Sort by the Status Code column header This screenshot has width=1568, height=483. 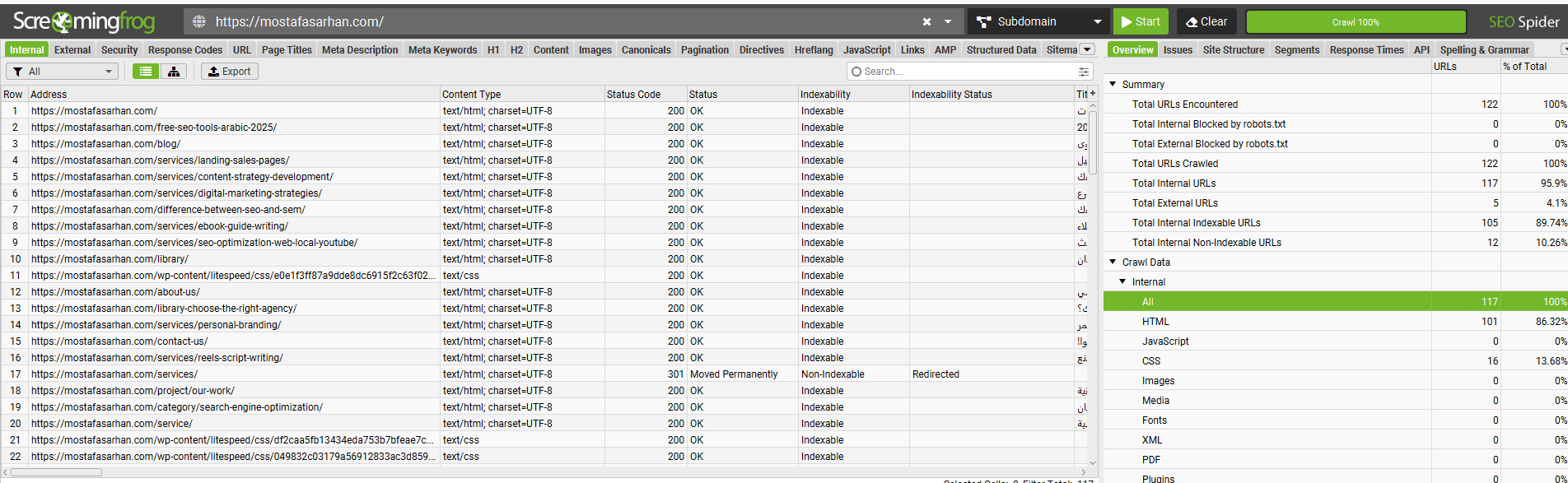646,95
